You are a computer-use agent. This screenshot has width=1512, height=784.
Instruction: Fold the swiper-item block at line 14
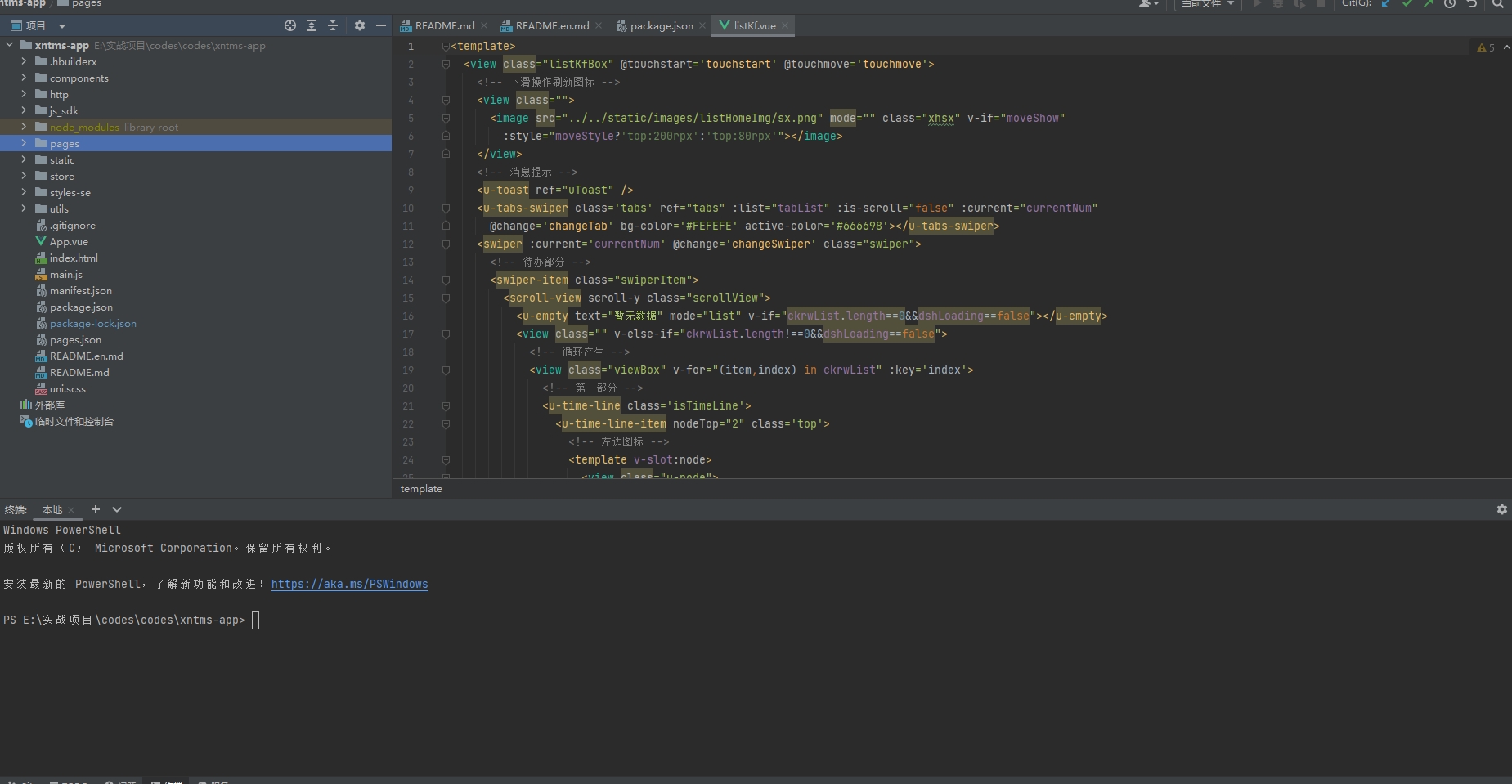[x=446, y=280]
